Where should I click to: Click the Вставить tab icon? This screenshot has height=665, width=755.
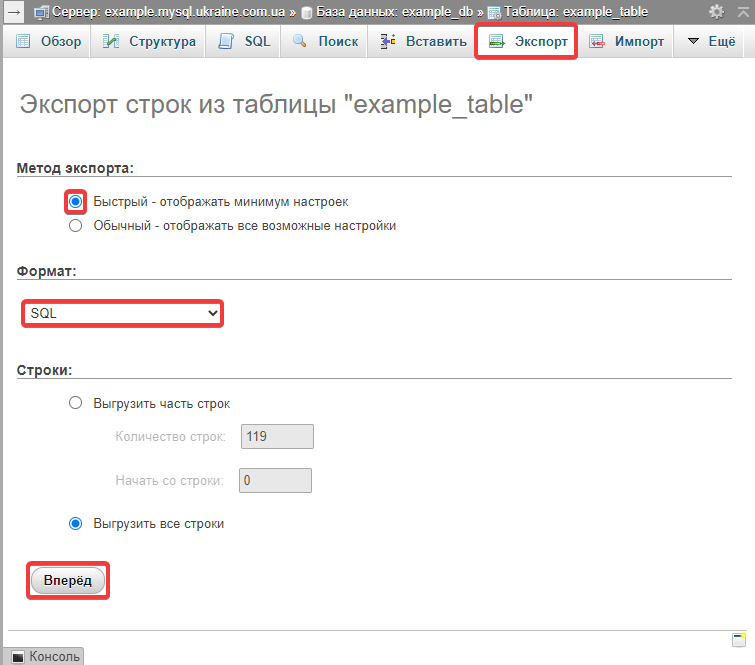388,42
